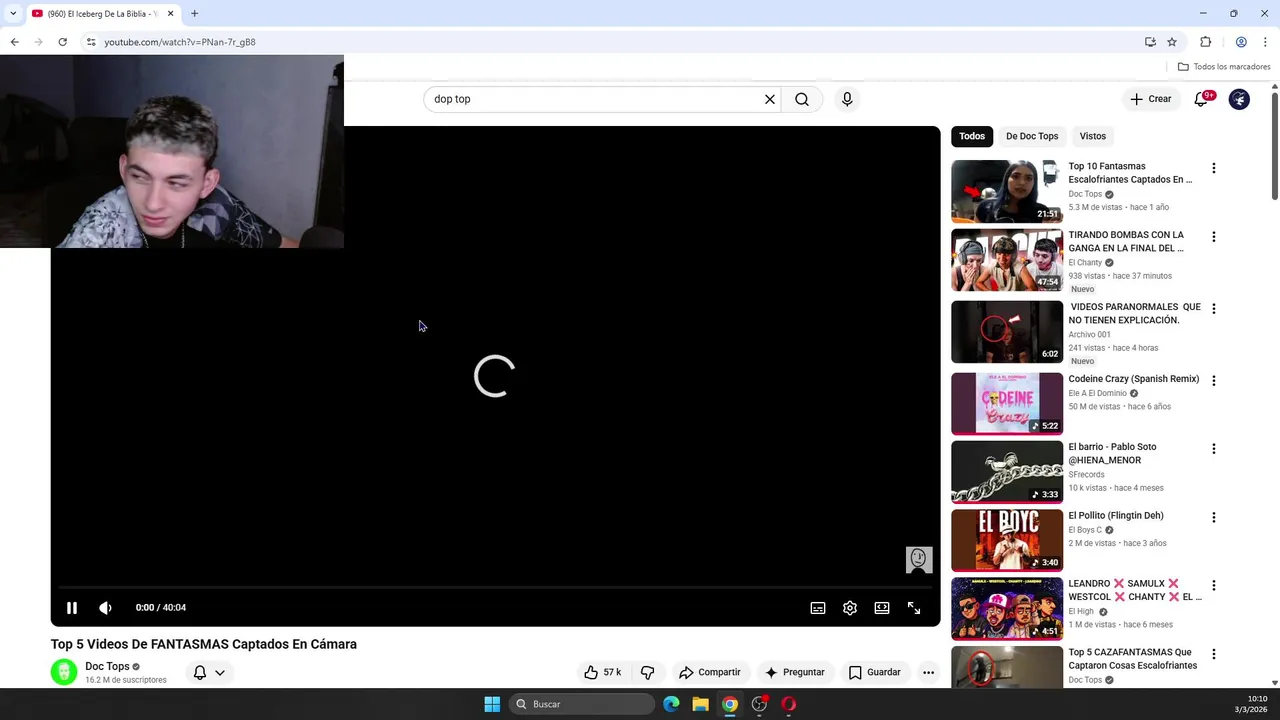Select the De Doc Tops chip
Image resolution: width=1280 pixels, height=720 pixels.
(1032, 136)
